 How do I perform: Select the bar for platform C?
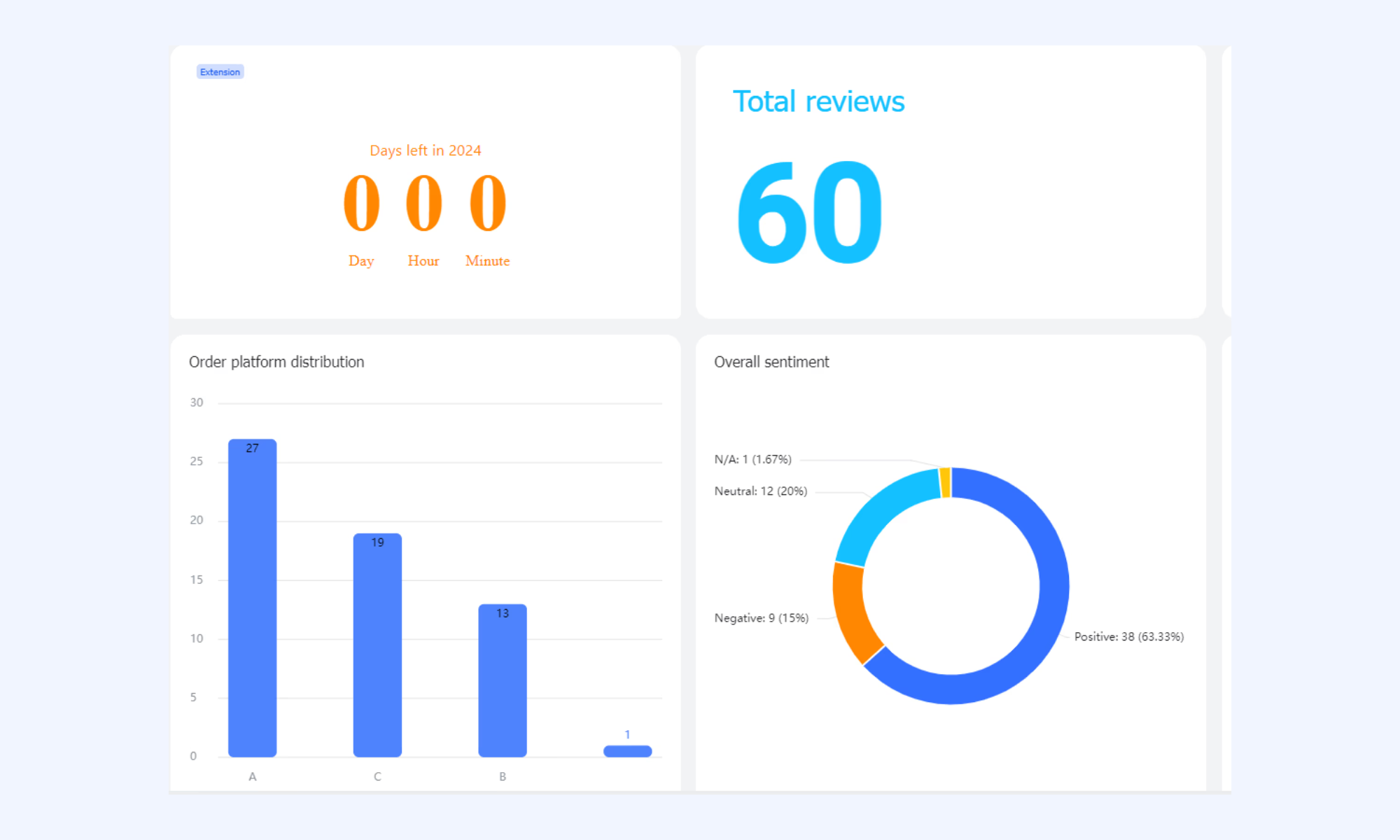(377, 645)
